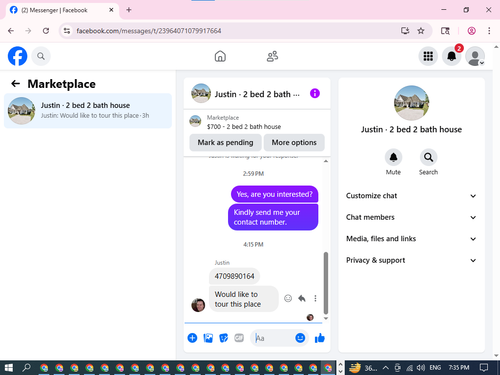Open Justin - 2 bed 2 bath house conversation
Viewport: 500px width, 375px height.
coord(88,111)
